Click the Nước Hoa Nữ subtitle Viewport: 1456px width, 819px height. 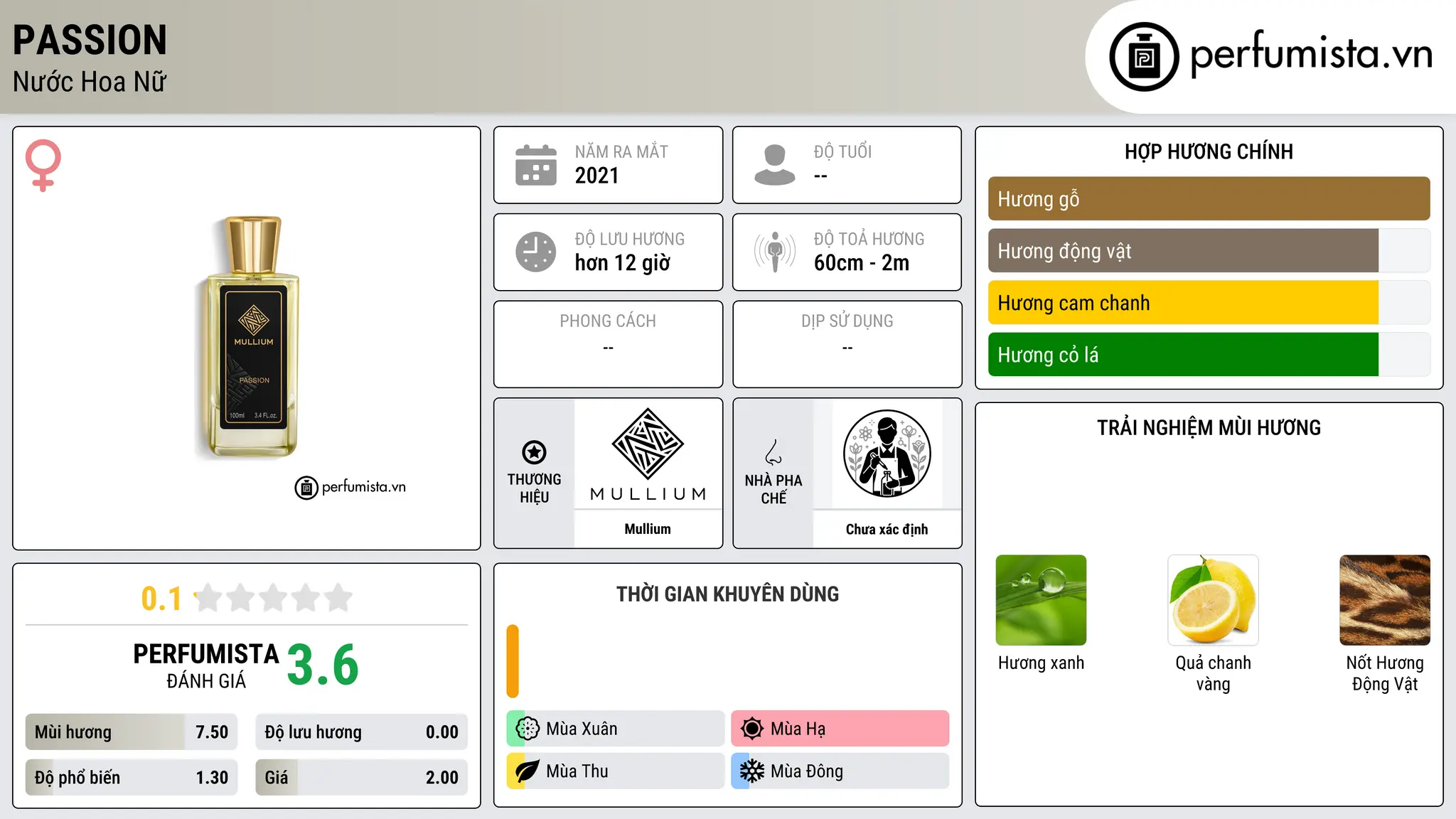(x=90, y=82)
